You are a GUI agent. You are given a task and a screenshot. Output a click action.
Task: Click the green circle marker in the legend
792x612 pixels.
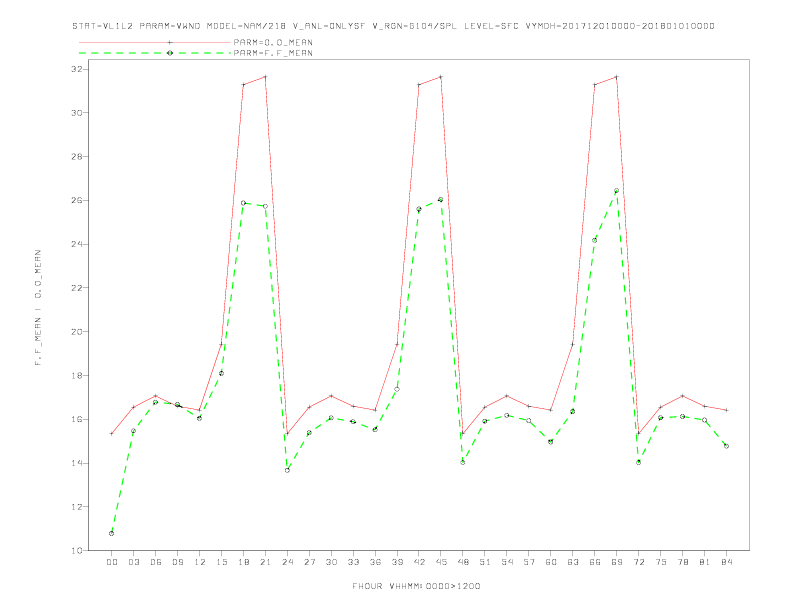(170, 53)
